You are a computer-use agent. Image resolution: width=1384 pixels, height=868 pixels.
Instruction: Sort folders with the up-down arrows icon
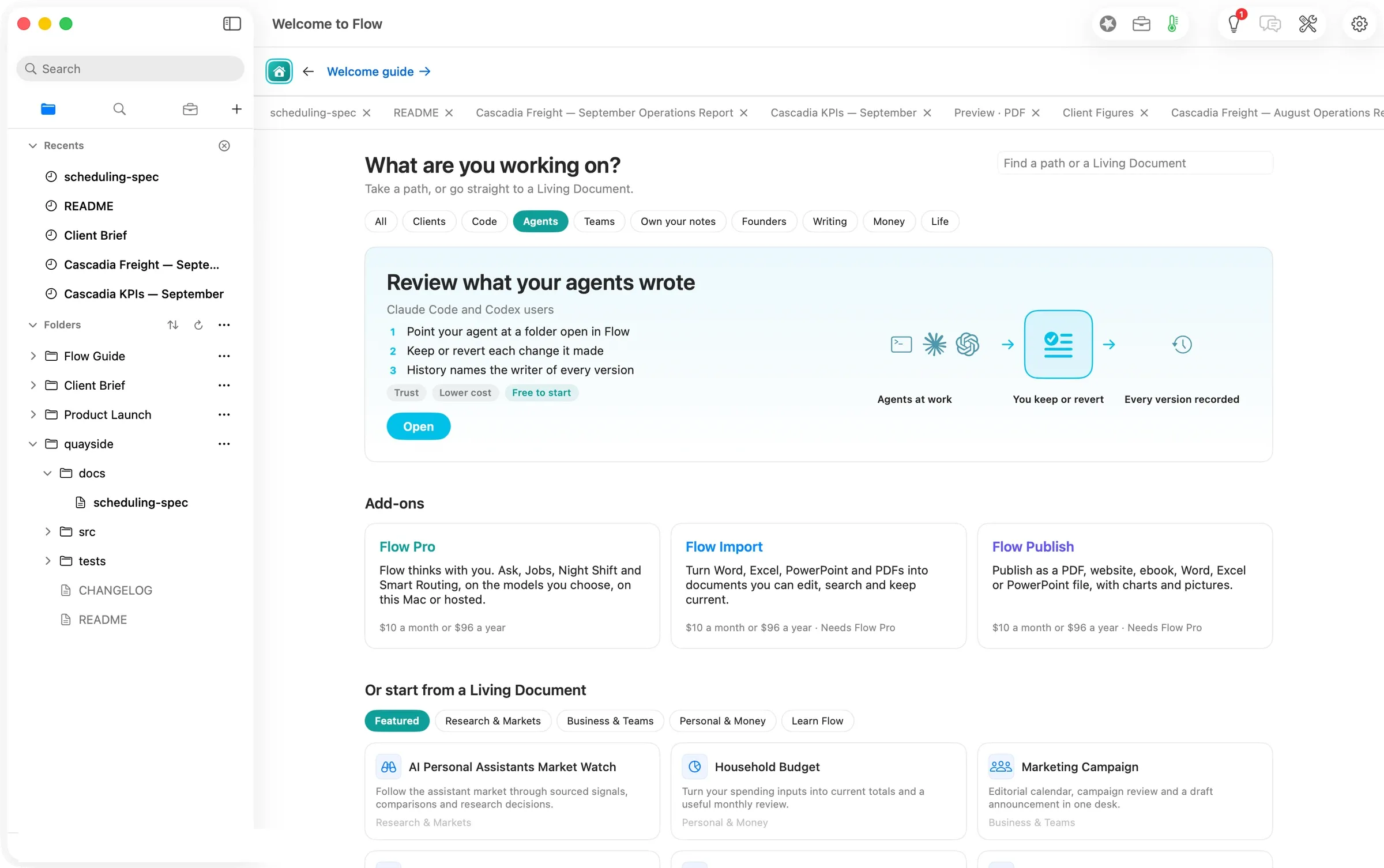click(173, 325)
